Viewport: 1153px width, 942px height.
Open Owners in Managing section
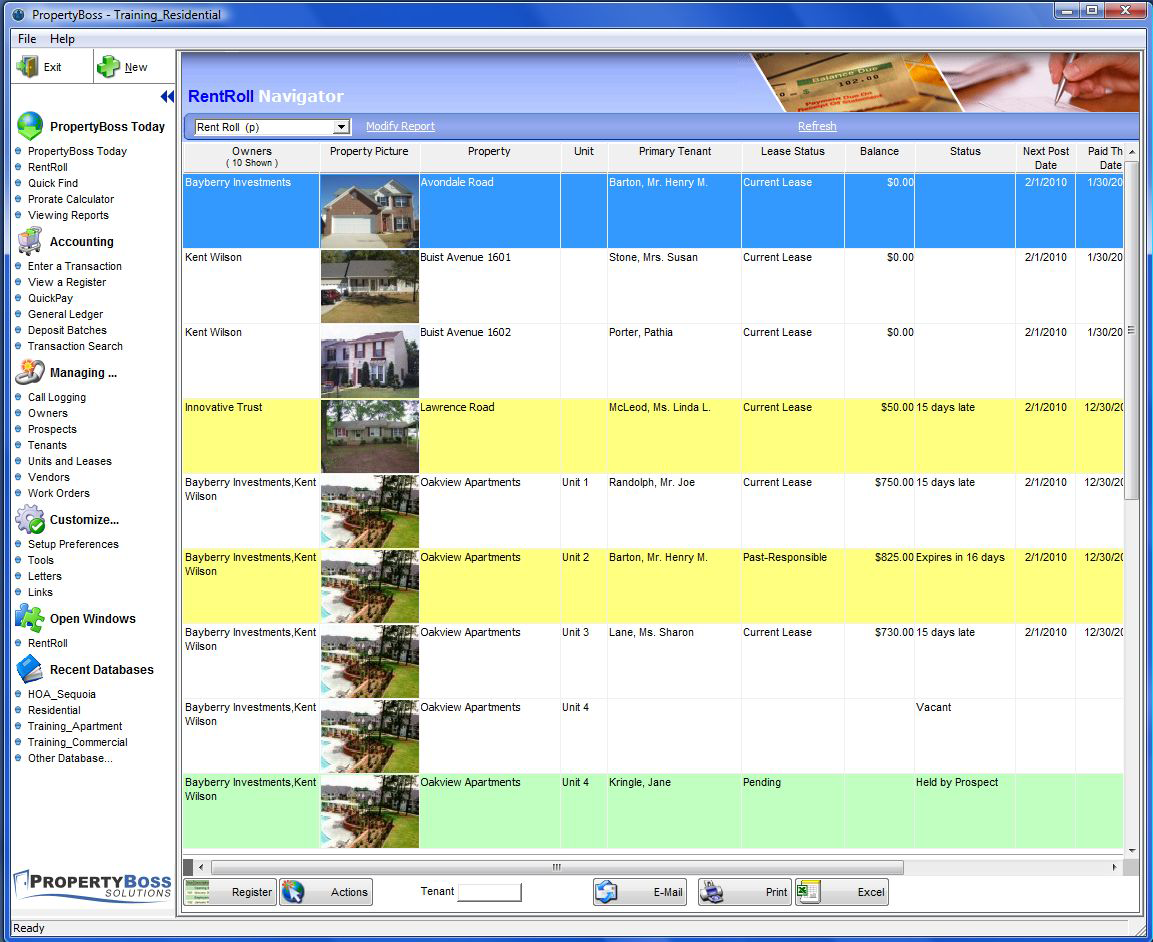tap(48, 413)
